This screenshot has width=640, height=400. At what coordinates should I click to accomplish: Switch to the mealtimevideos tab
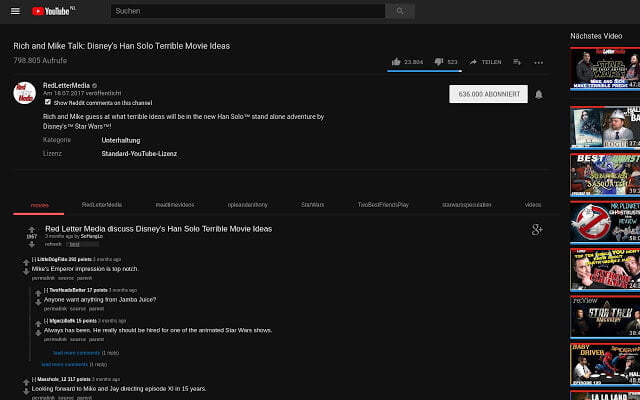pos(175,205)
